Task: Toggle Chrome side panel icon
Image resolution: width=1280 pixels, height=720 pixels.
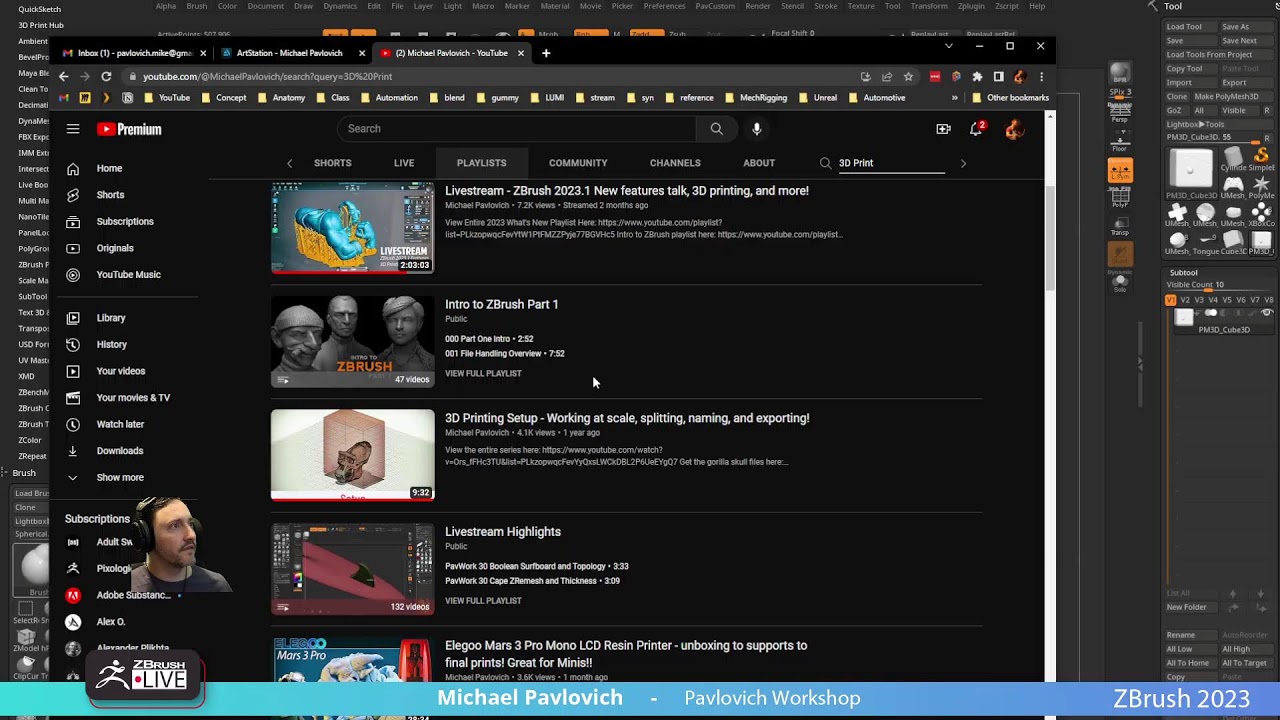Action: click(998, 76)
